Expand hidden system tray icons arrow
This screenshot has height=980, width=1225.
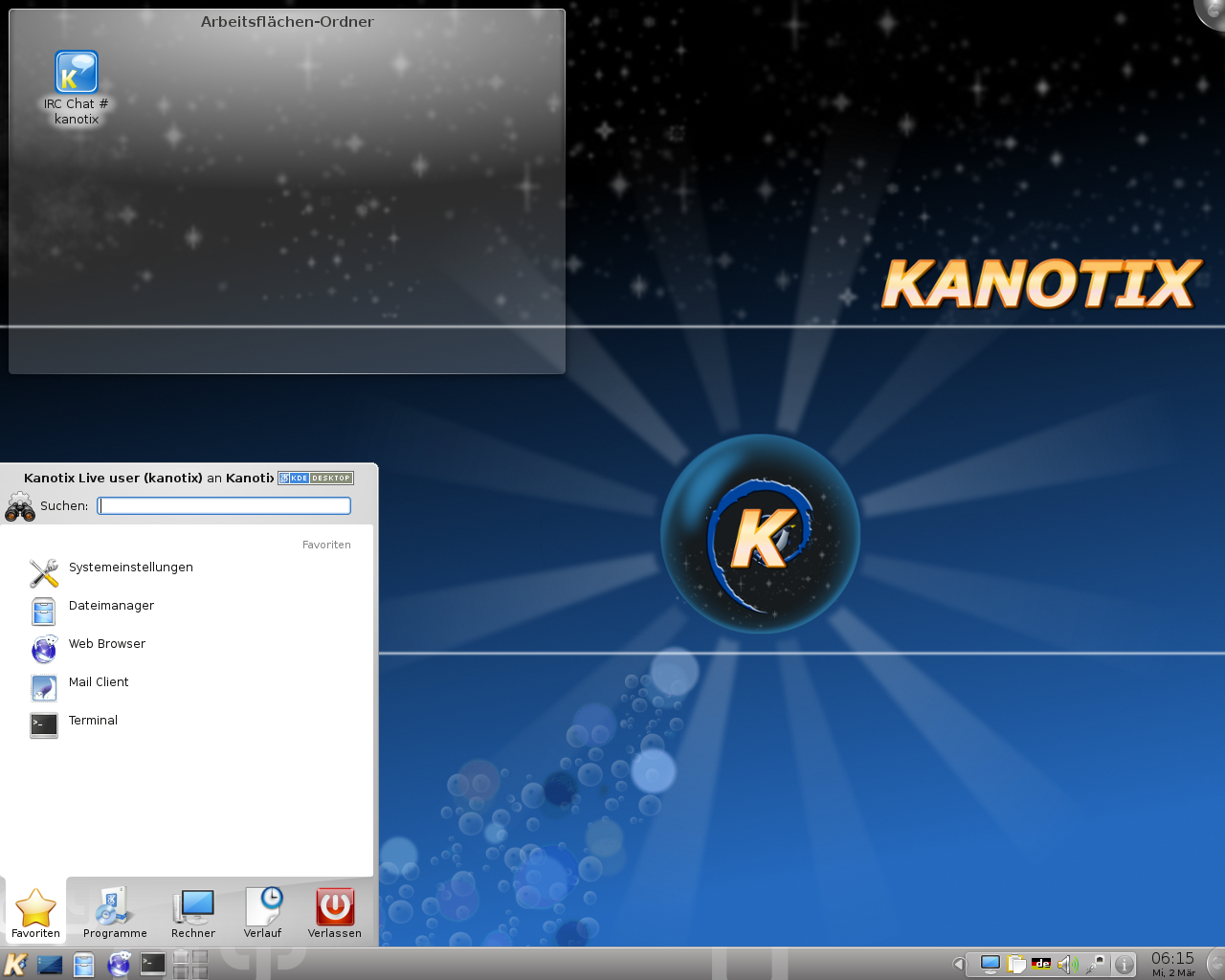tap(958, 964)
